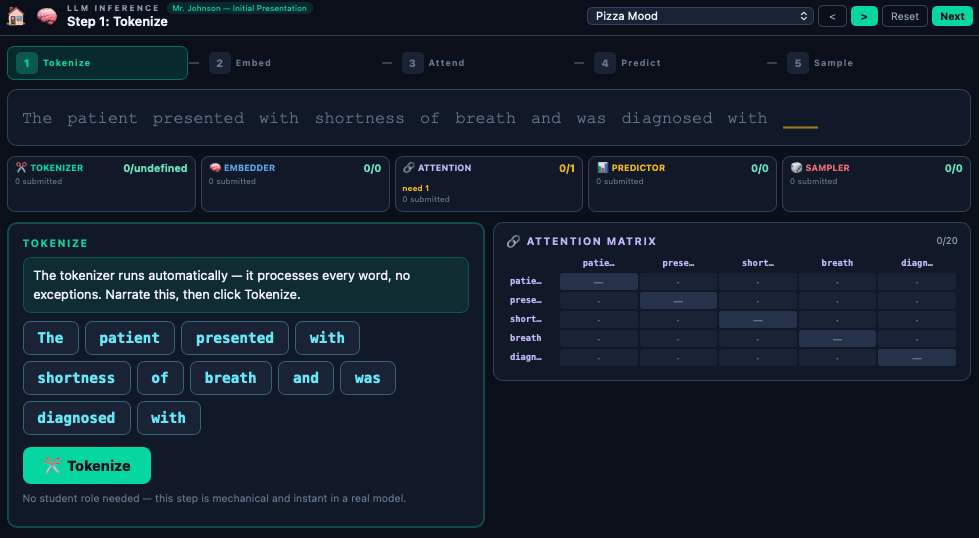Click the 'diagnosed' token chip

click(x=77, y=418)
